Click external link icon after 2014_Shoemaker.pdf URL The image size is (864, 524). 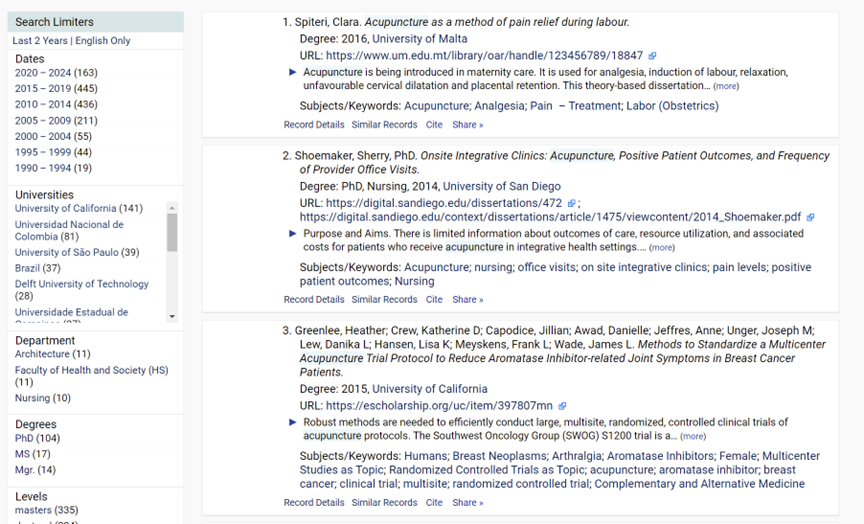tap(810, 217)
